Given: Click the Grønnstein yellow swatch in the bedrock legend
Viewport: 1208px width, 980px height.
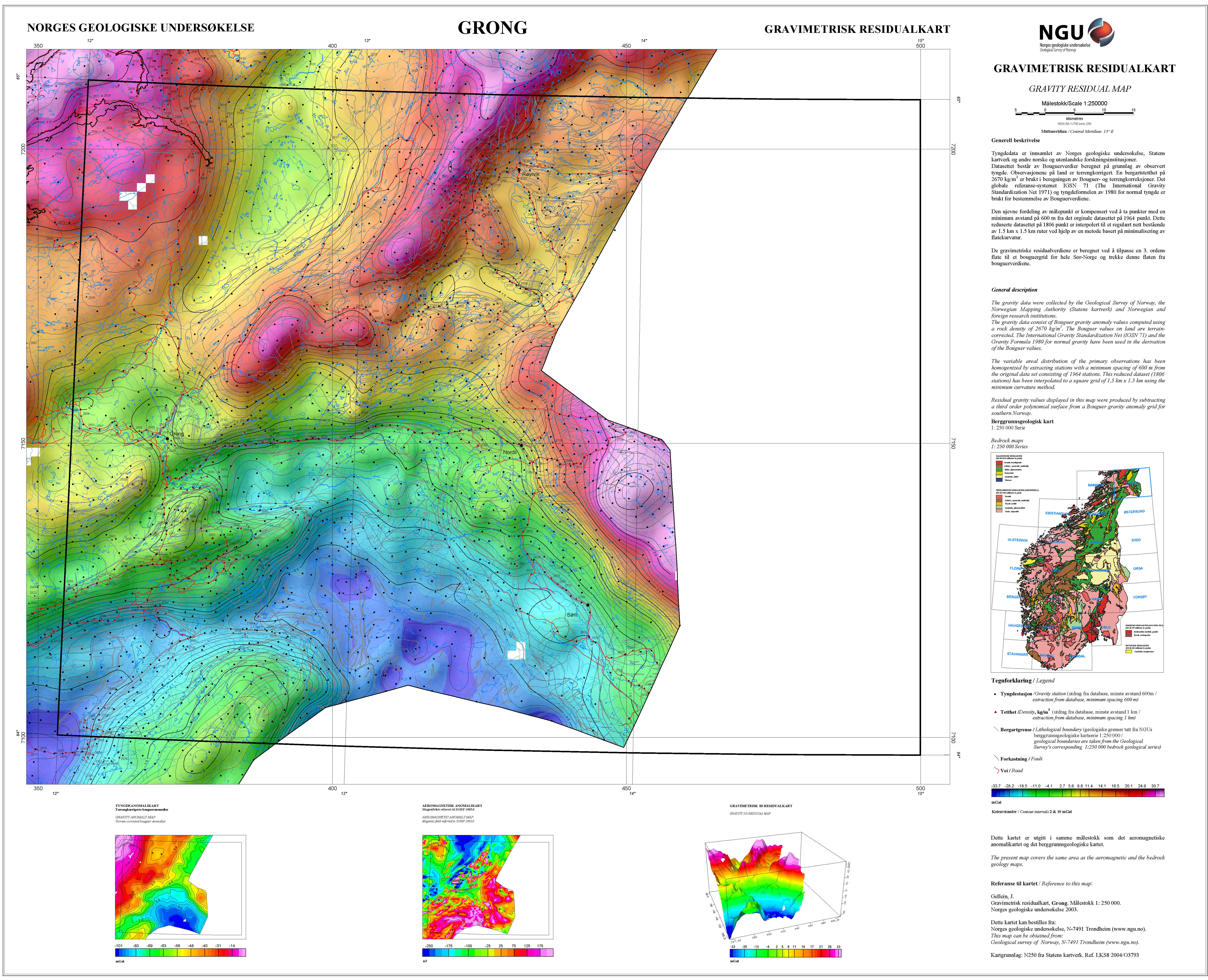Looking at the screenshot, I should pos(999,473).
